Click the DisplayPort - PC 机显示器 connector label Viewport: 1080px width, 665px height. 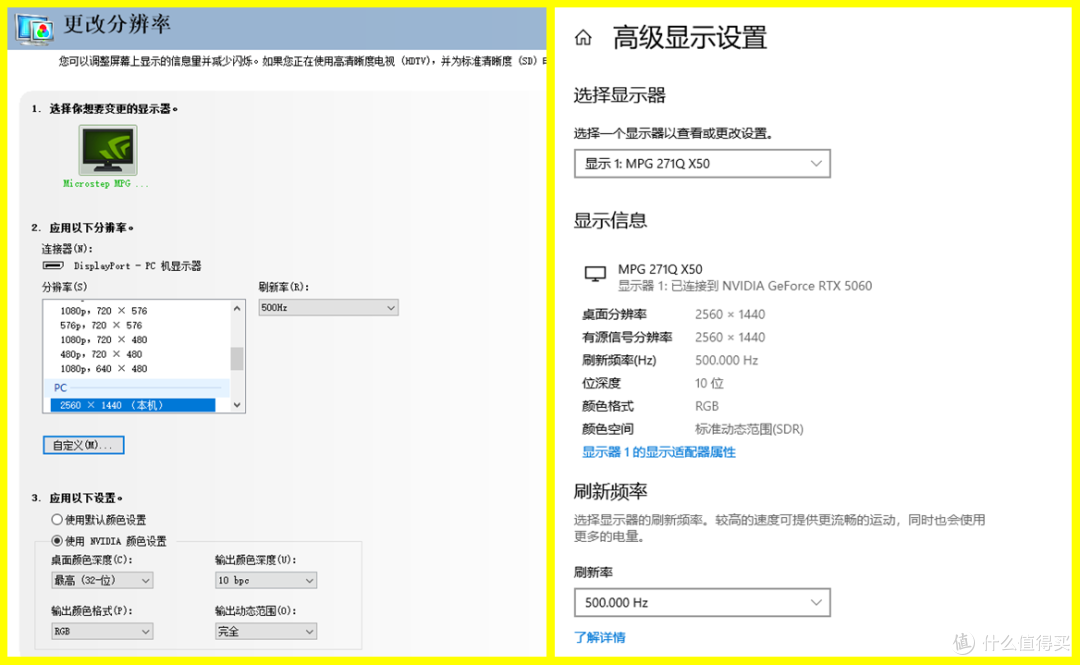(137, 265)
